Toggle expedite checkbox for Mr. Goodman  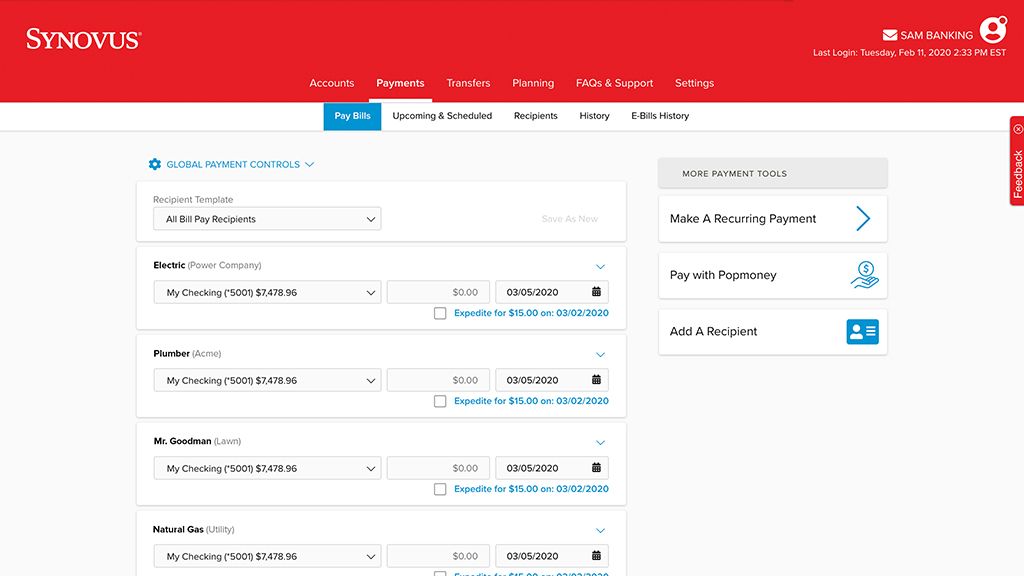pos(440,489)
